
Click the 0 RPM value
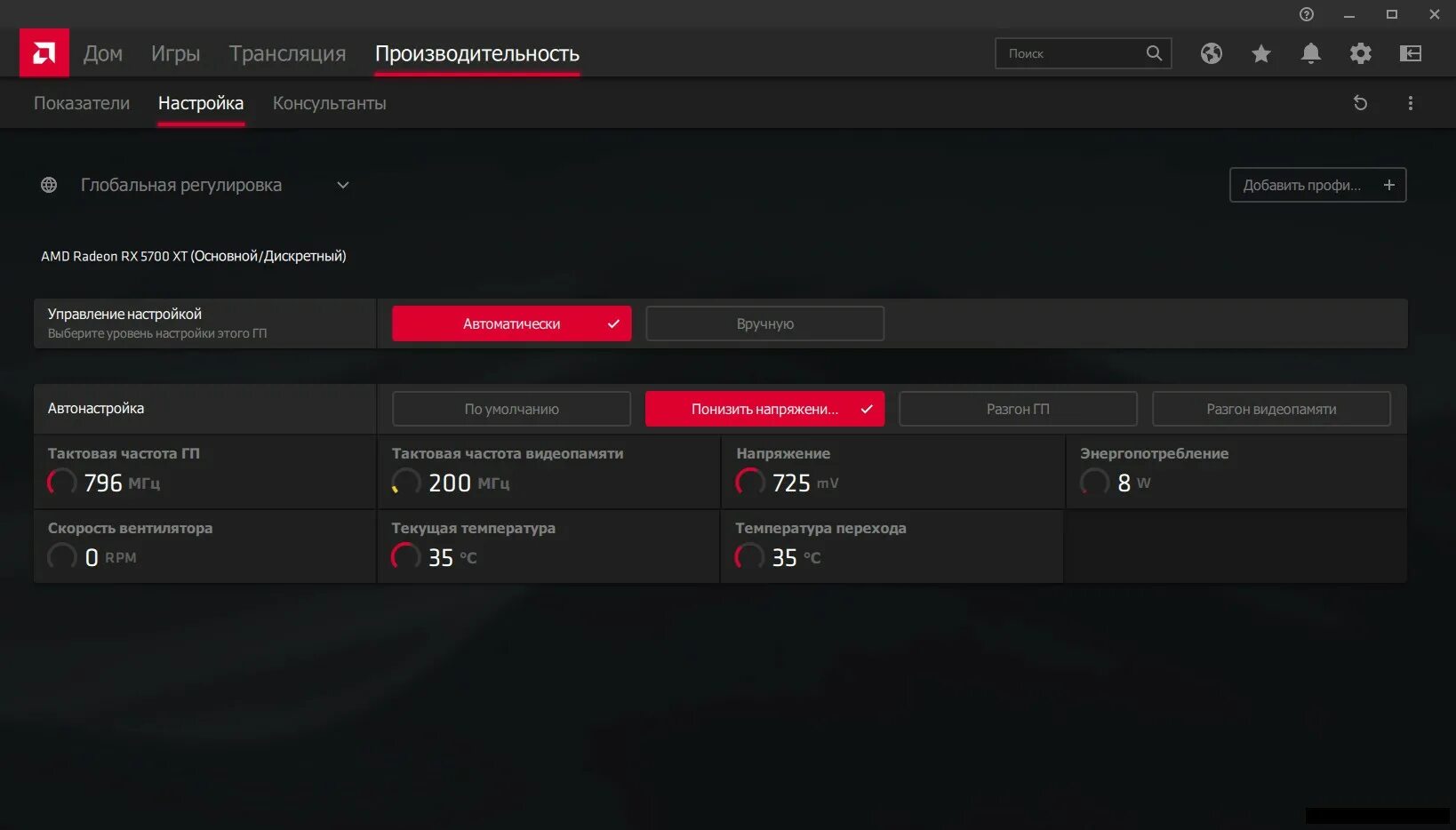coord(110,557)
